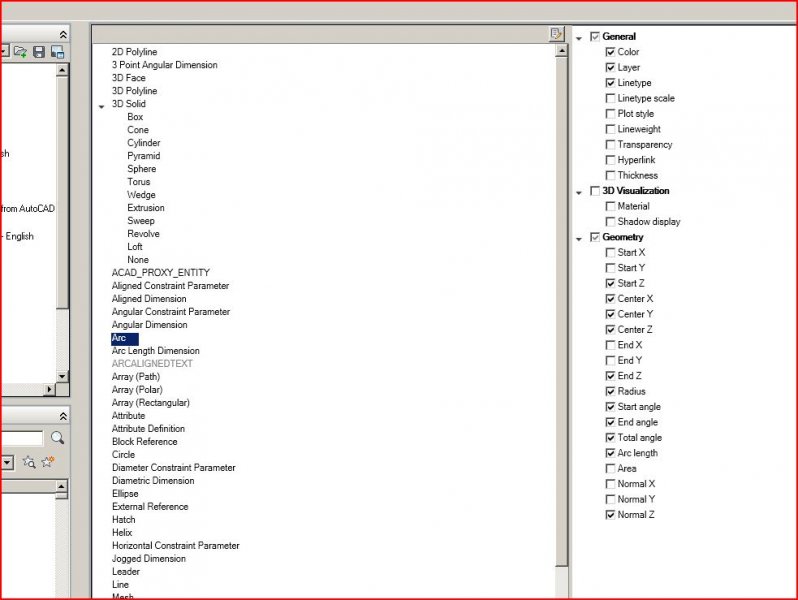Select the Torus solid type
This screenshot has height=600, width=798.
coord(138,182)
